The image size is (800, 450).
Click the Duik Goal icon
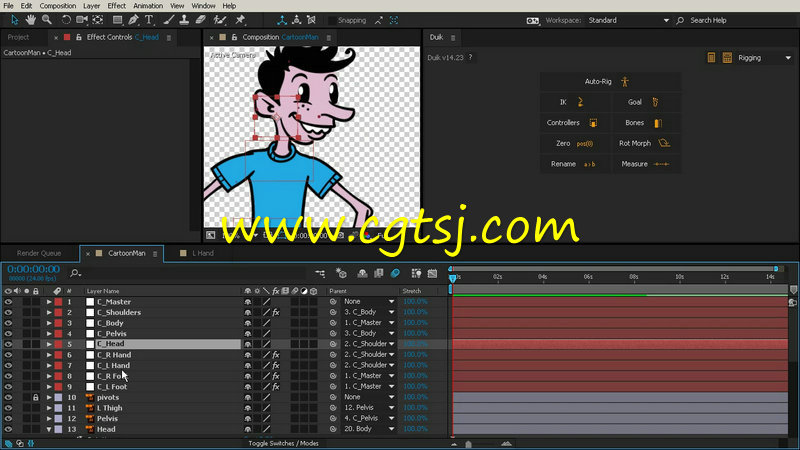tap(655, 102)
